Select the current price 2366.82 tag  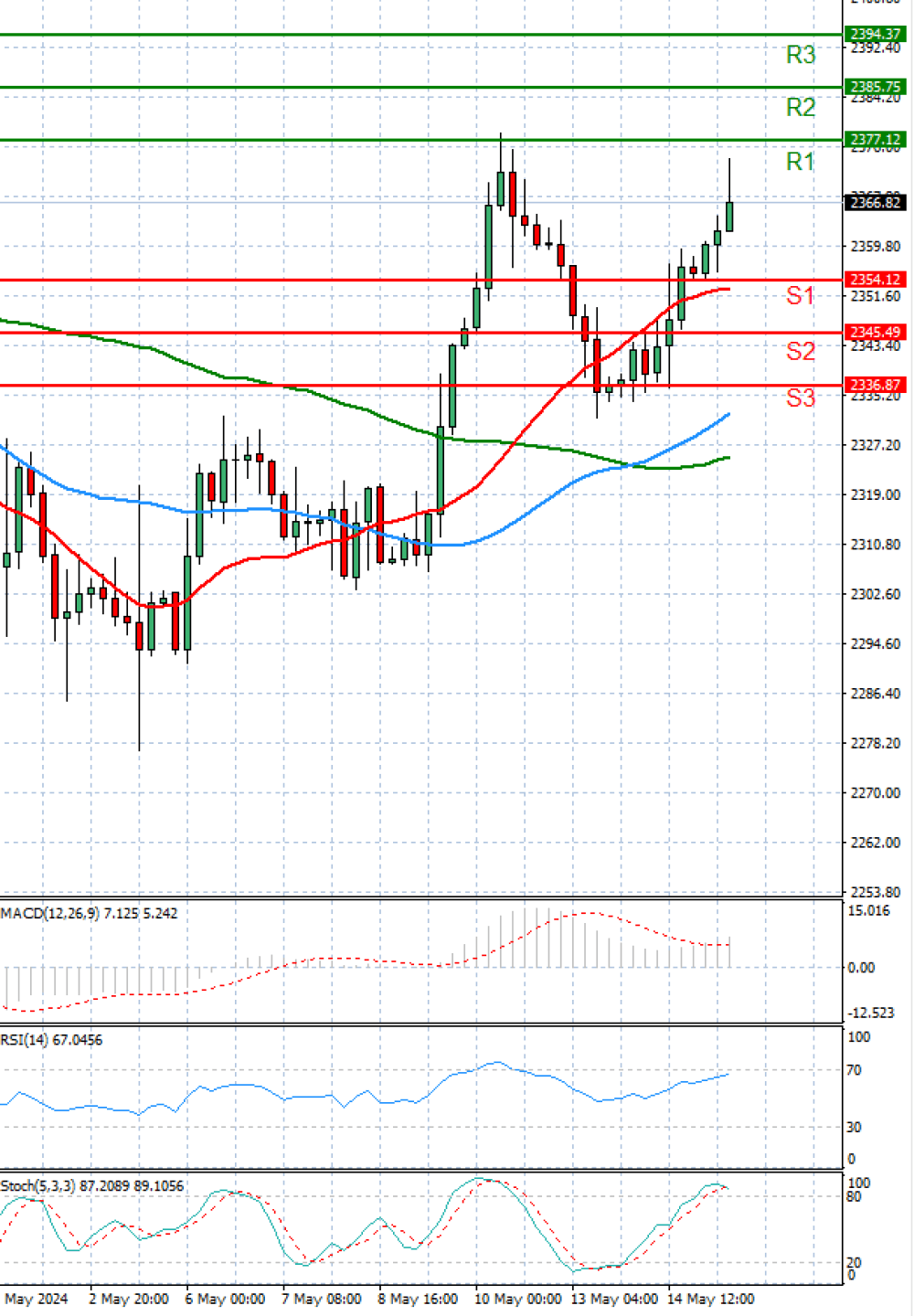[875, 203]
